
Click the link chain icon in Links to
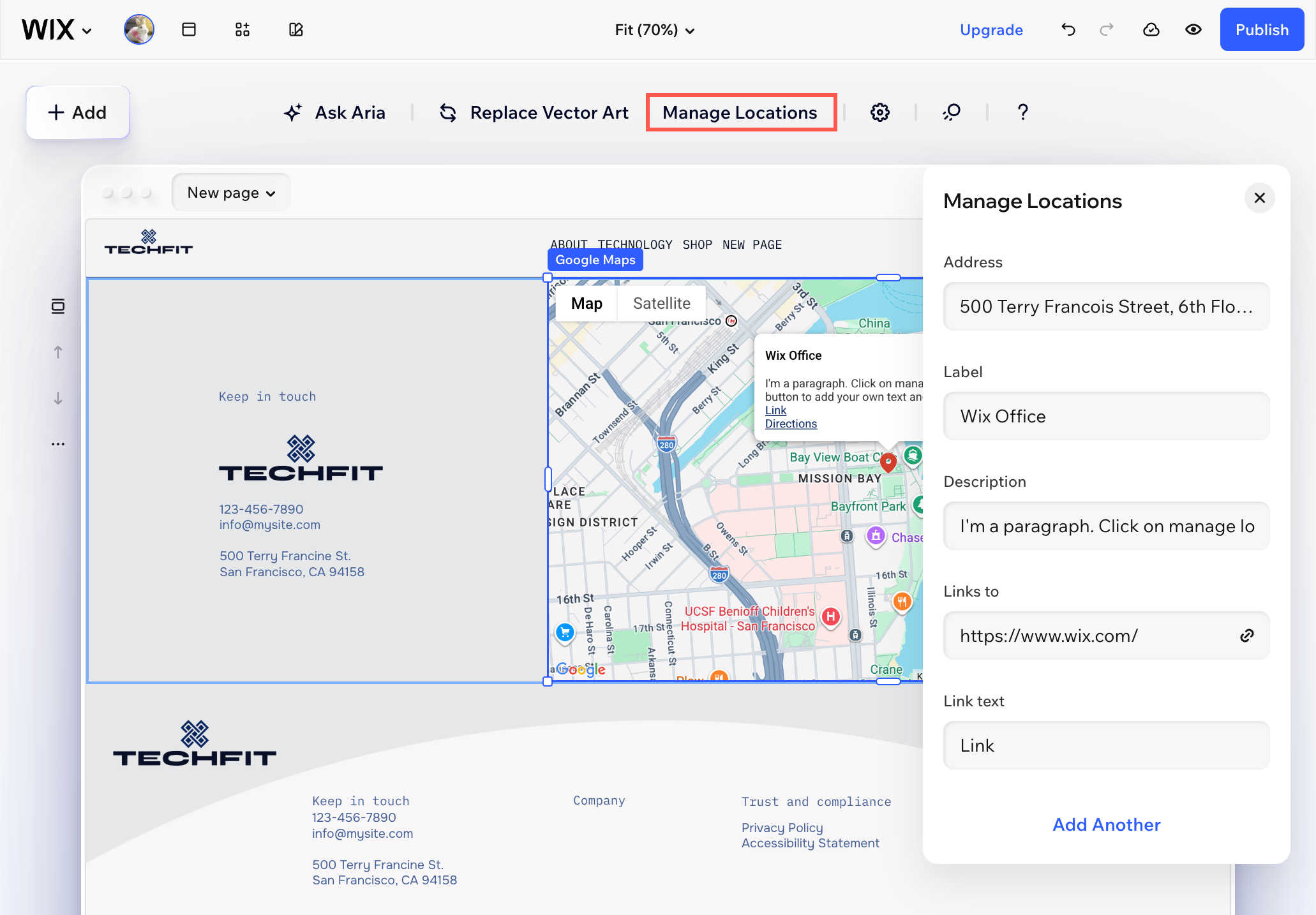pos(1247,636)
